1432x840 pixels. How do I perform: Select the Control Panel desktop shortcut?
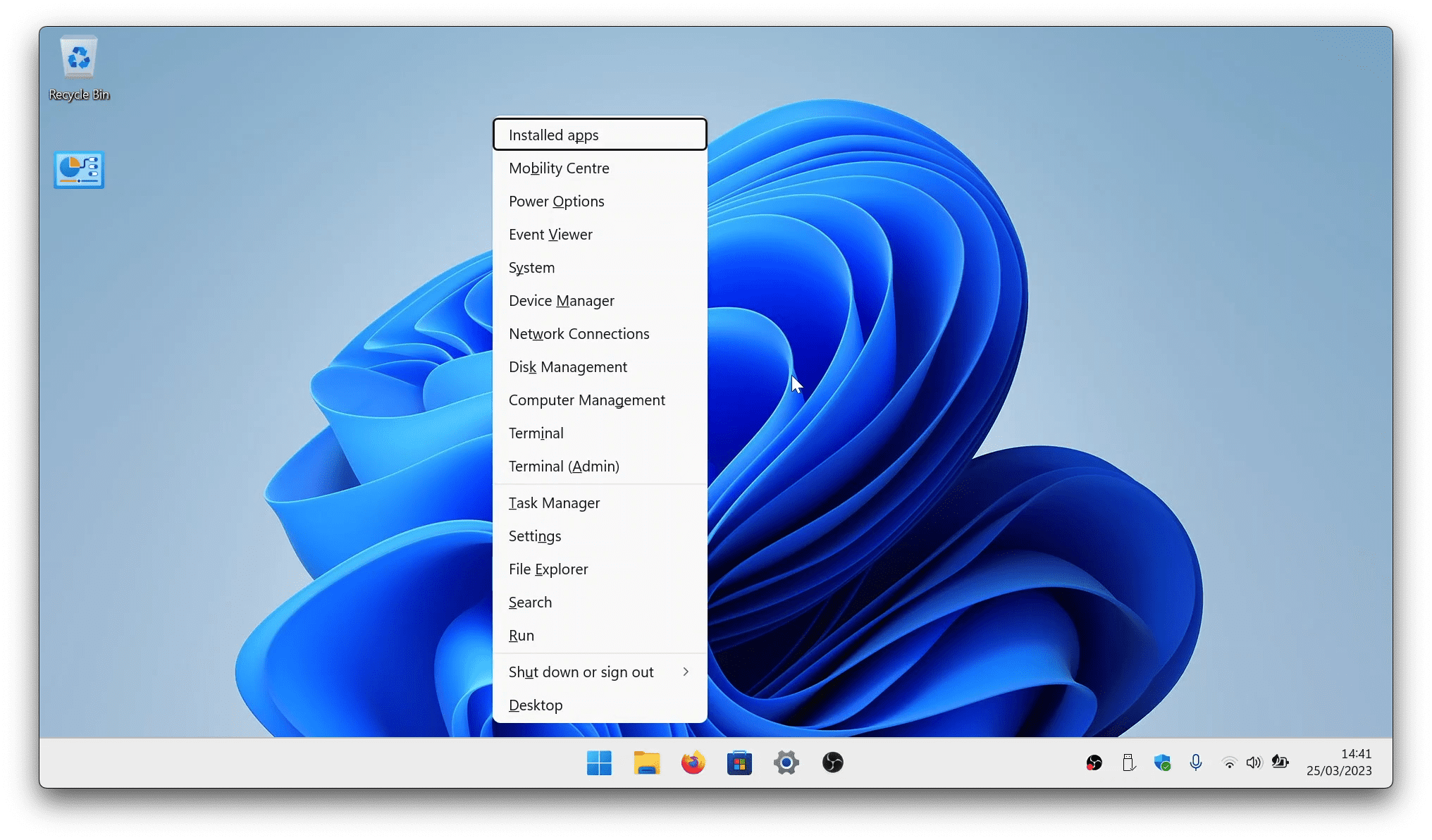click(x=79, y=170)
